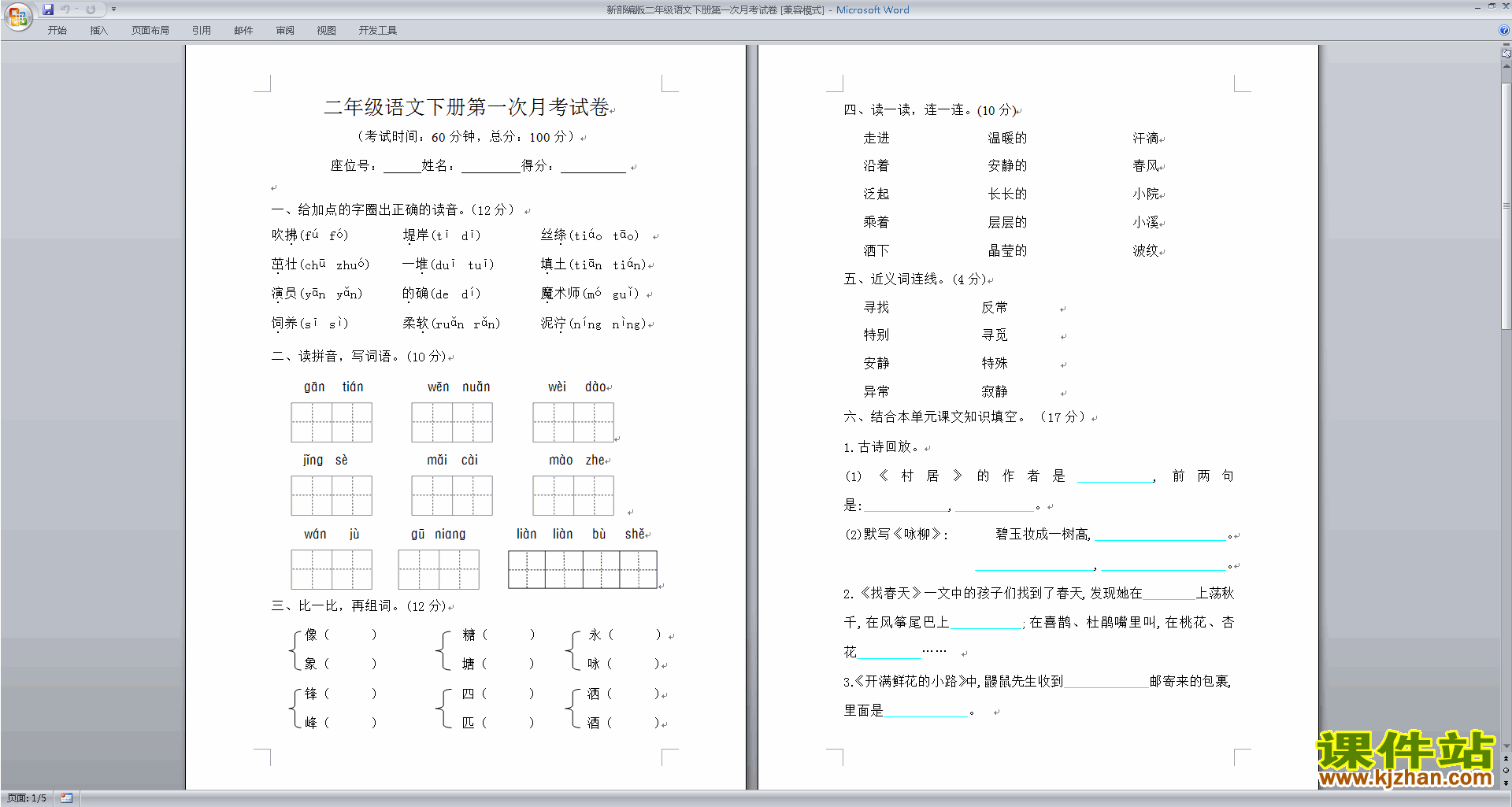The height and width of the screenshot is (807, 1512).
Task: Go to next page browse button
Action: 1506,783
